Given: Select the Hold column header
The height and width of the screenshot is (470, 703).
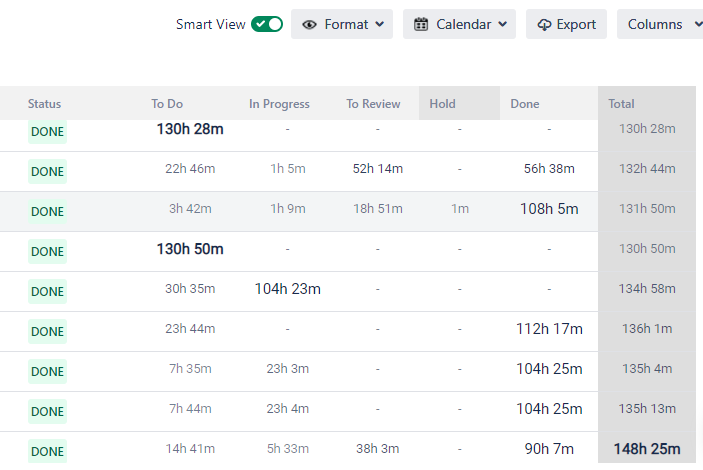Looking at the screenshot, I should pyautogui.click(x=459, y=103).
